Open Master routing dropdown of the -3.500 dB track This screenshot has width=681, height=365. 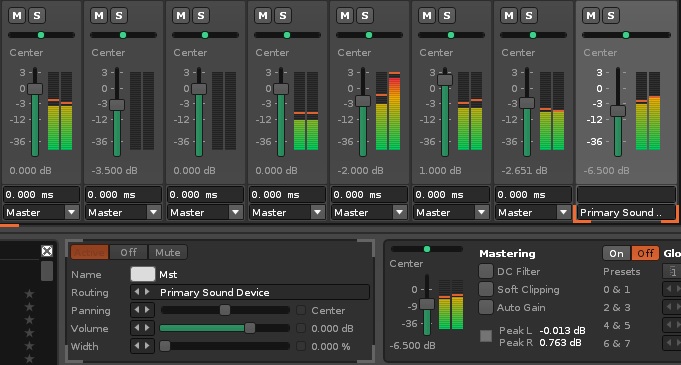click(123, 212)
